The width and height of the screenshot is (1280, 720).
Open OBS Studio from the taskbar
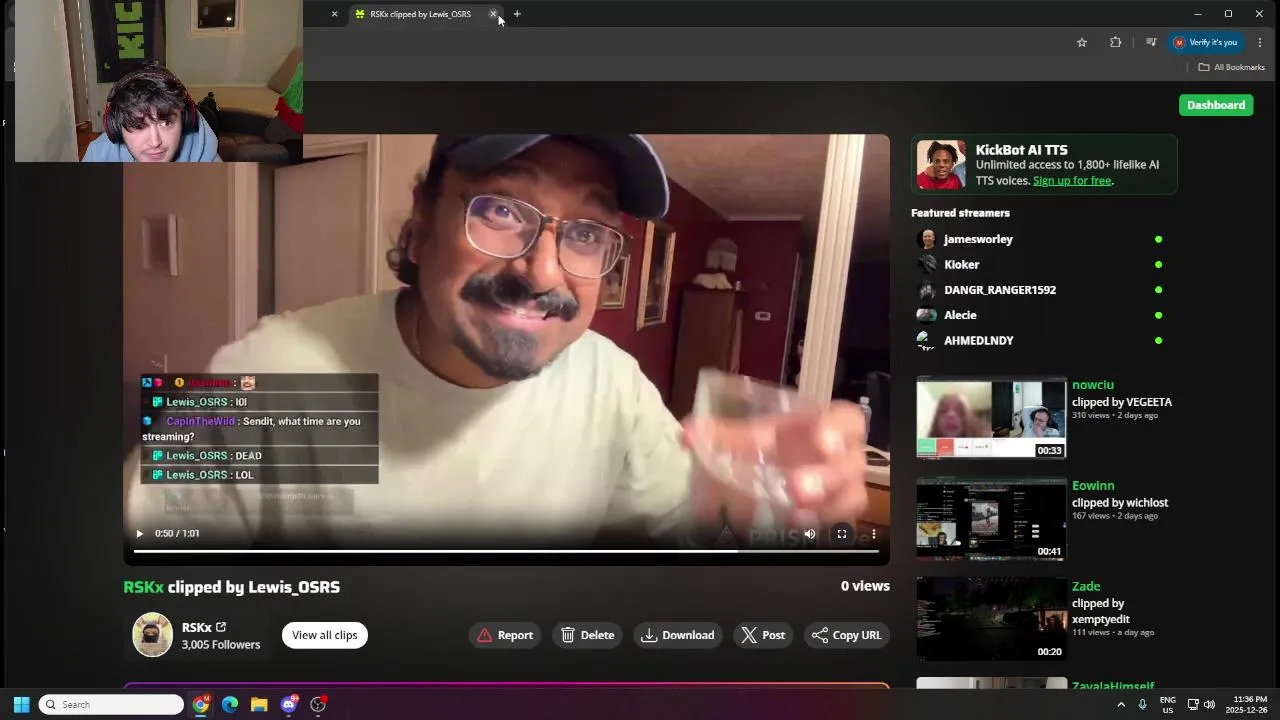[x=318, y=705]
